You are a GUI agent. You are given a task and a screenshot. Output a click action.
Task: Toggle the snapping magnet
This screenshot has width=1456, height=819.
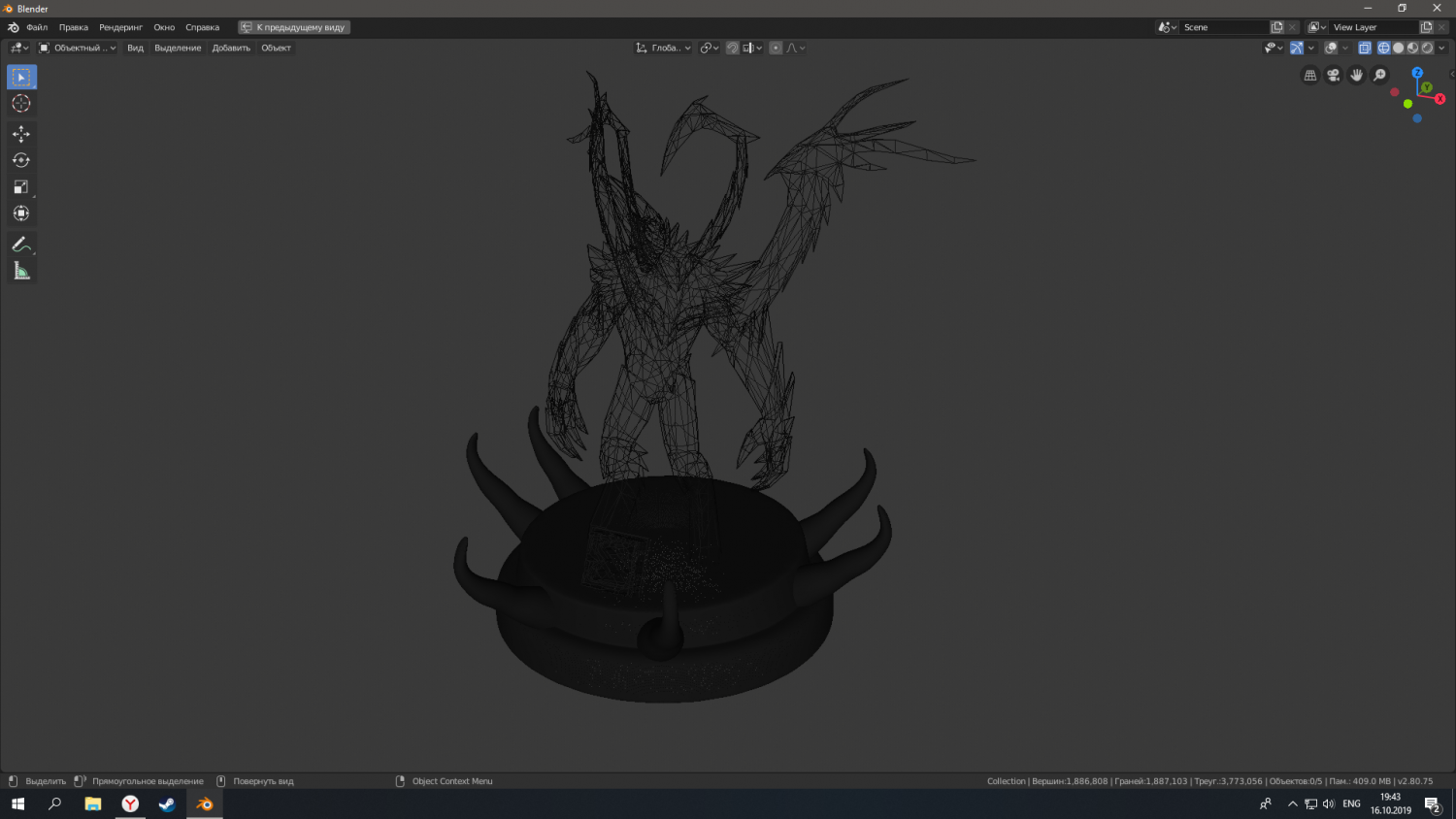click(733, 48)
